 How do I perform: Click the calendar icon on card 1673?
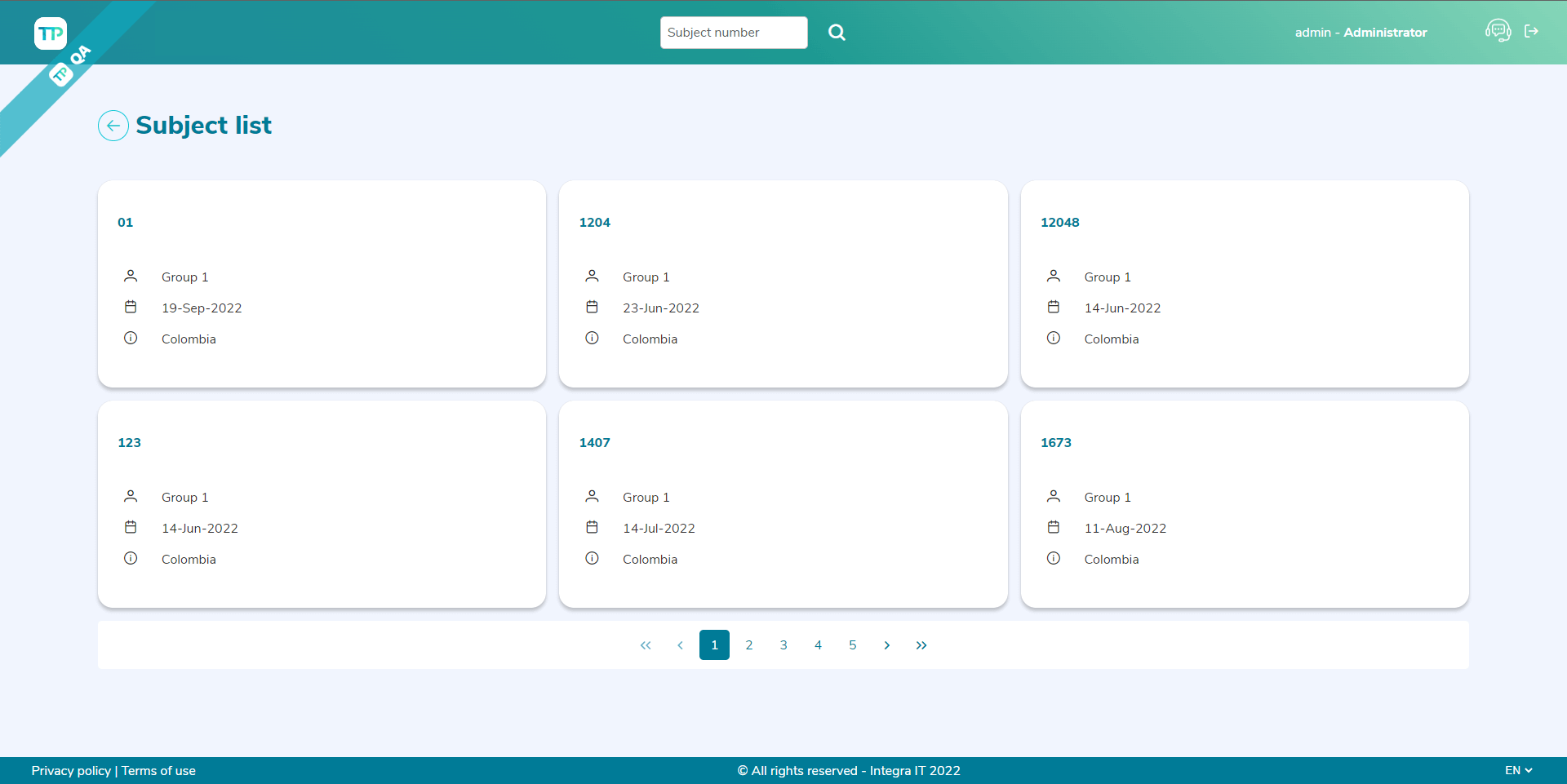[1054, 527]
